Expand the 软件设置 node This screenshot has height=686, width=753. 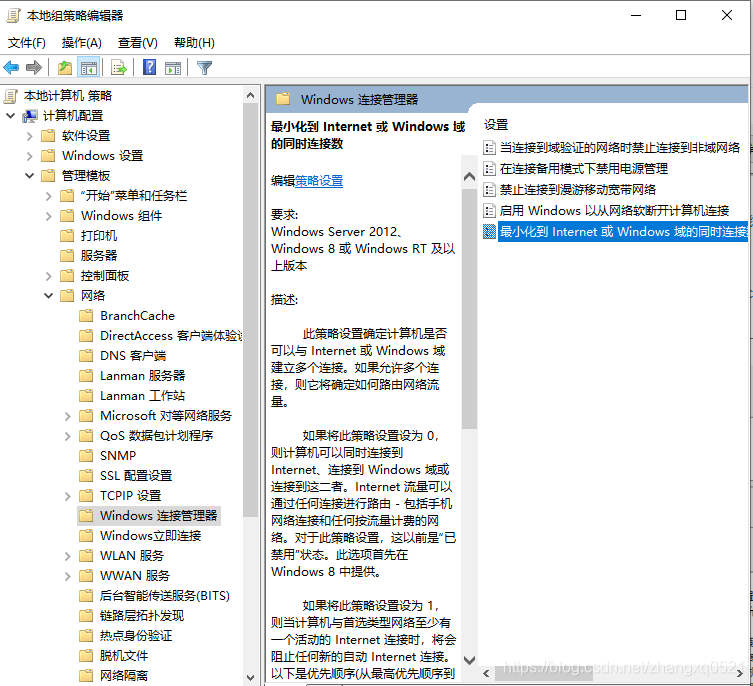coord(30,136)
